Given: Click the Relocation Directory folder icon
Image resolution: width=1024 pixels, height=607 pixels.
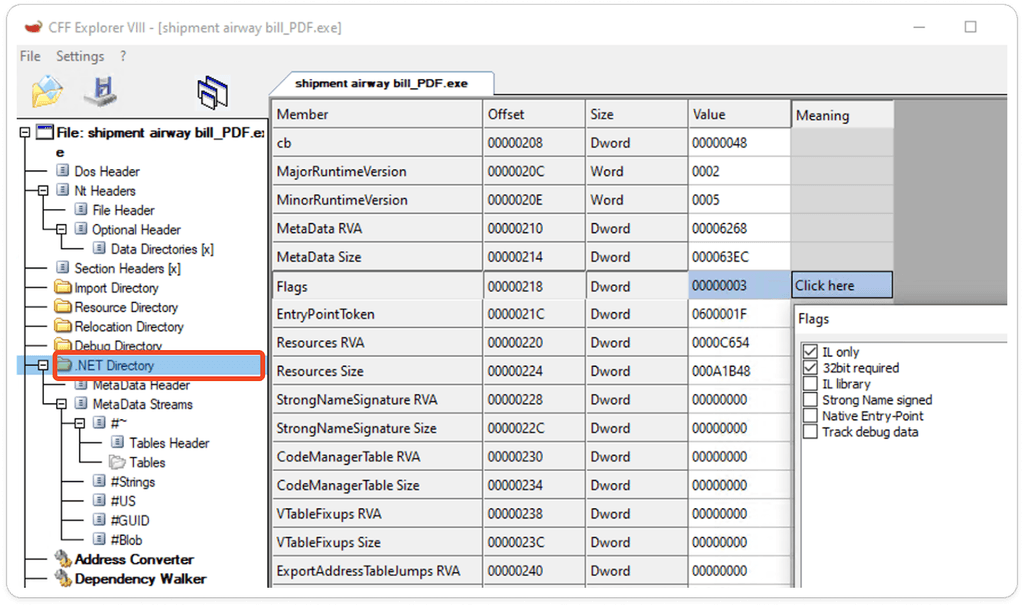Looking at the screenshot, I should pyautogui.click(x=63, y=326).
